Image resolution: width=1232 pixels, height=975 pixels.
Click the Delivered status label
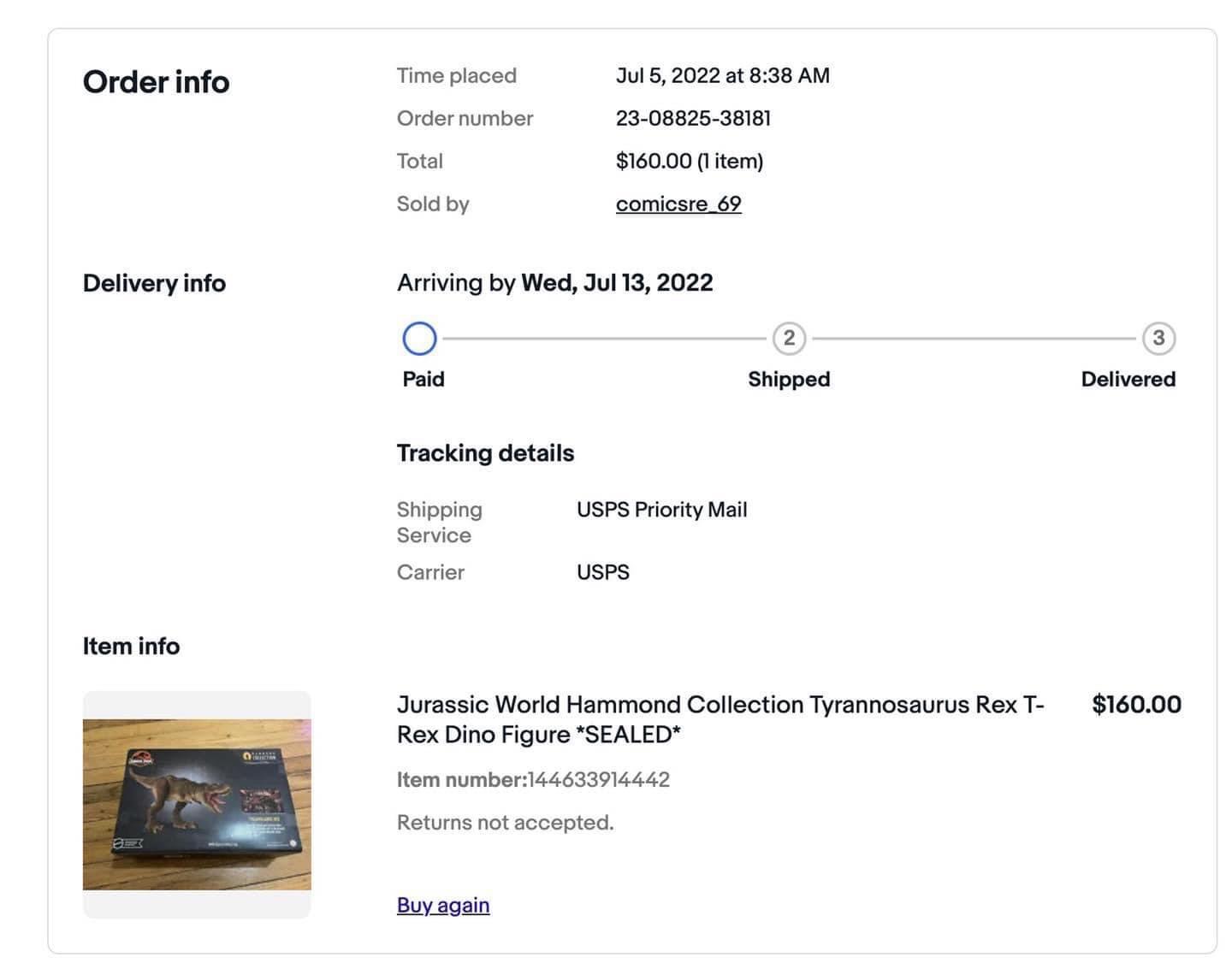pos(1128,379)
